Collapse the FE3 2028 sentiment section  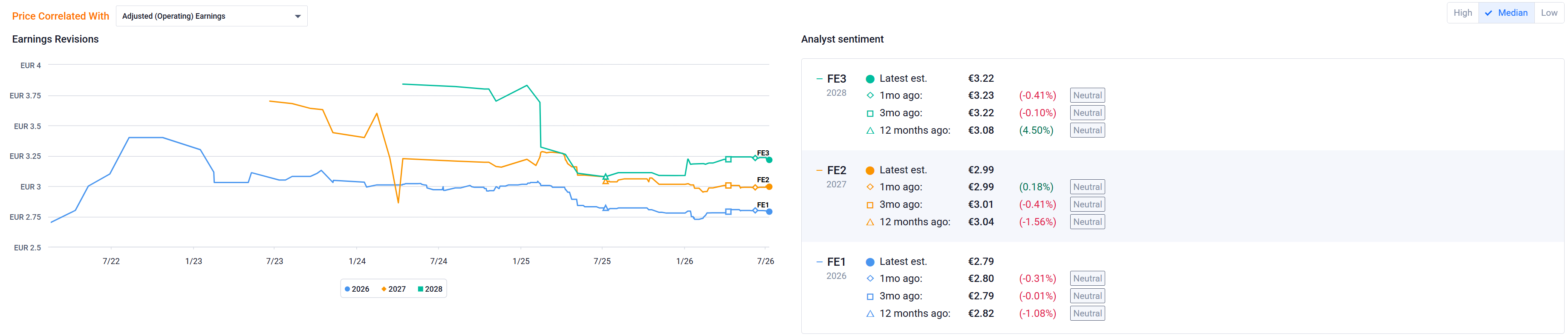tap(819, 78)
